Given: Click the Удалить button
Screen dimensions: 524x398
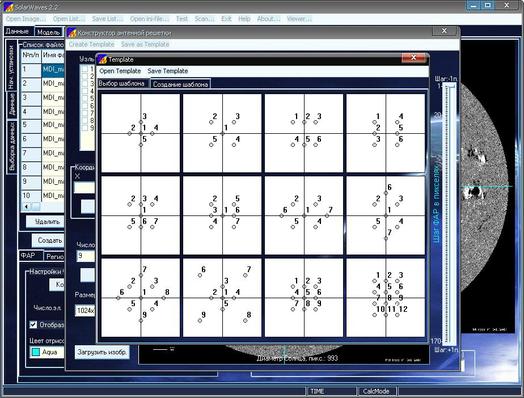Looking at the screenshot, I should click(x=47, y=222).
